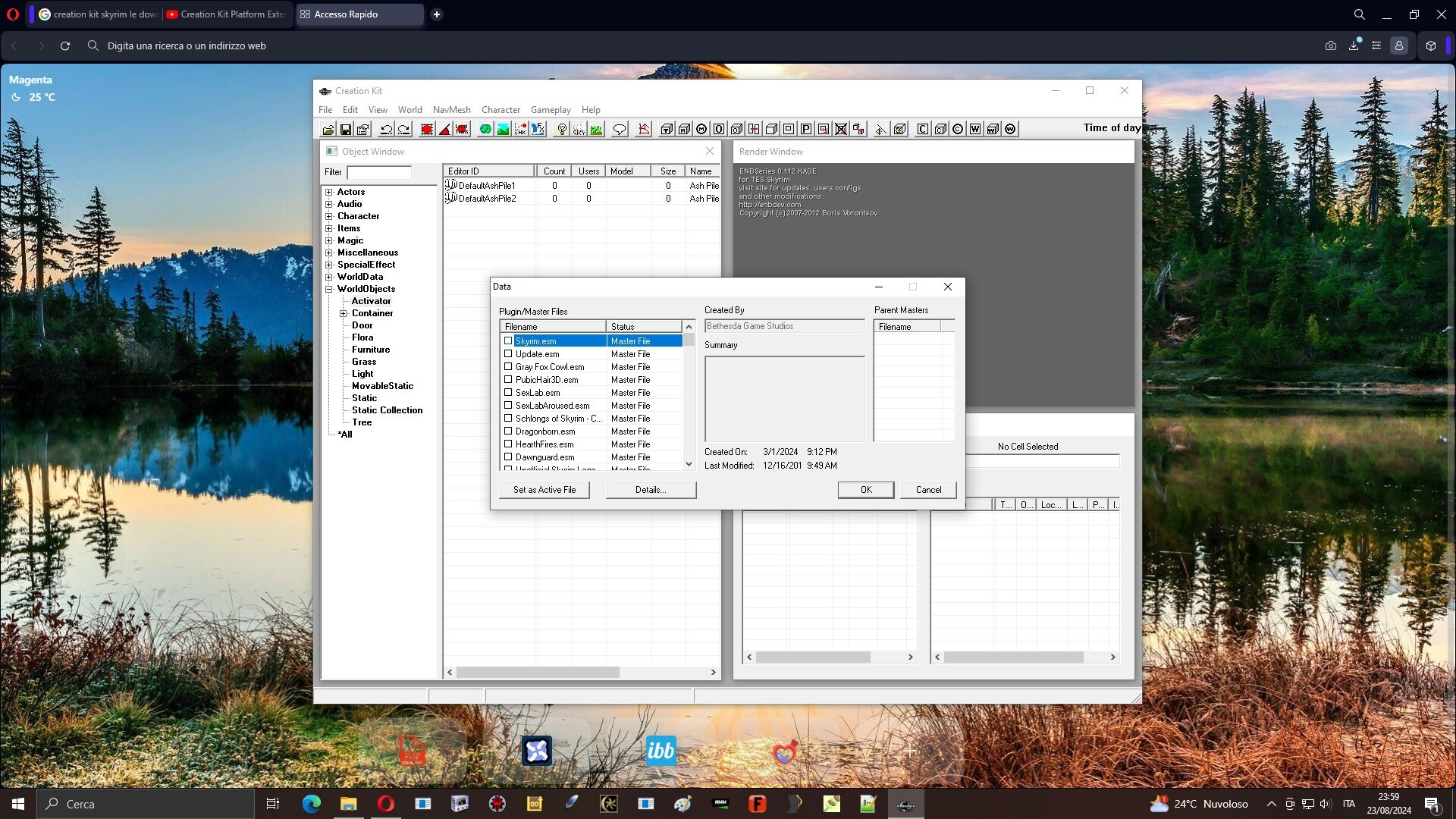
Task: Open the Landscape editing icon
Action: [x=503, y=129]
